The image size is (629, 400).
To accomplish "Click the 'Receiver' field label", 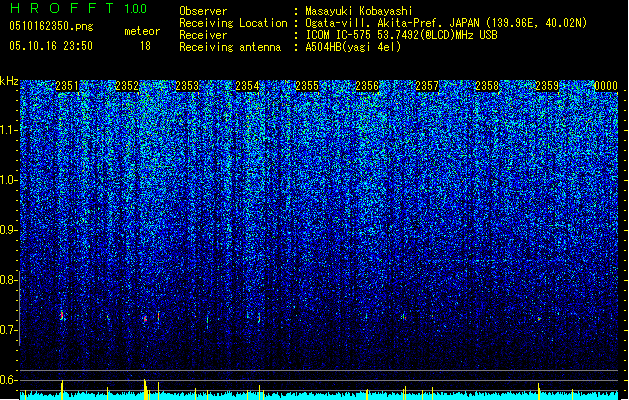I will click(x=203, y=35).
